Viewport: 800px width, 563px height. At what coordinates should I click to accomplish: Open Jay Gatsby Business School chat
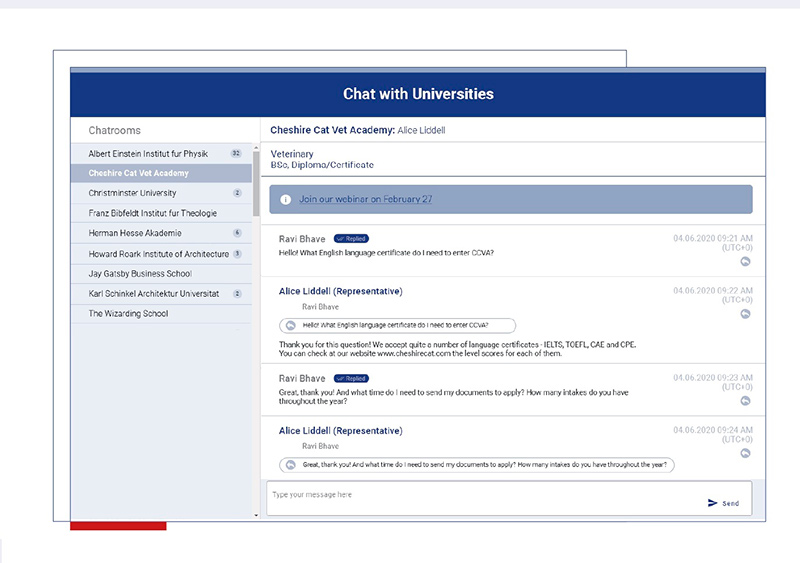click(x=140, y=274)
